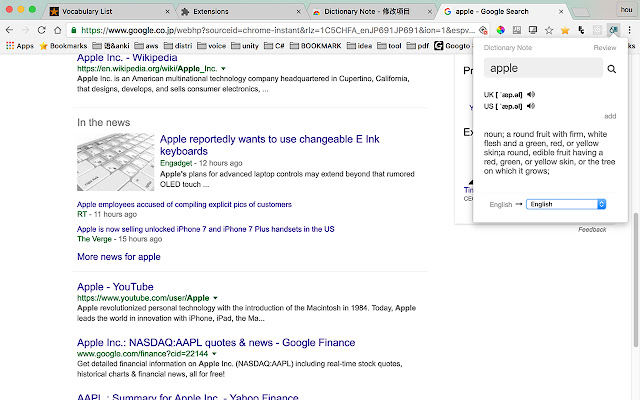Click the outlined star extension icon
Screen dimensions: 640x400
pos(549,30)
